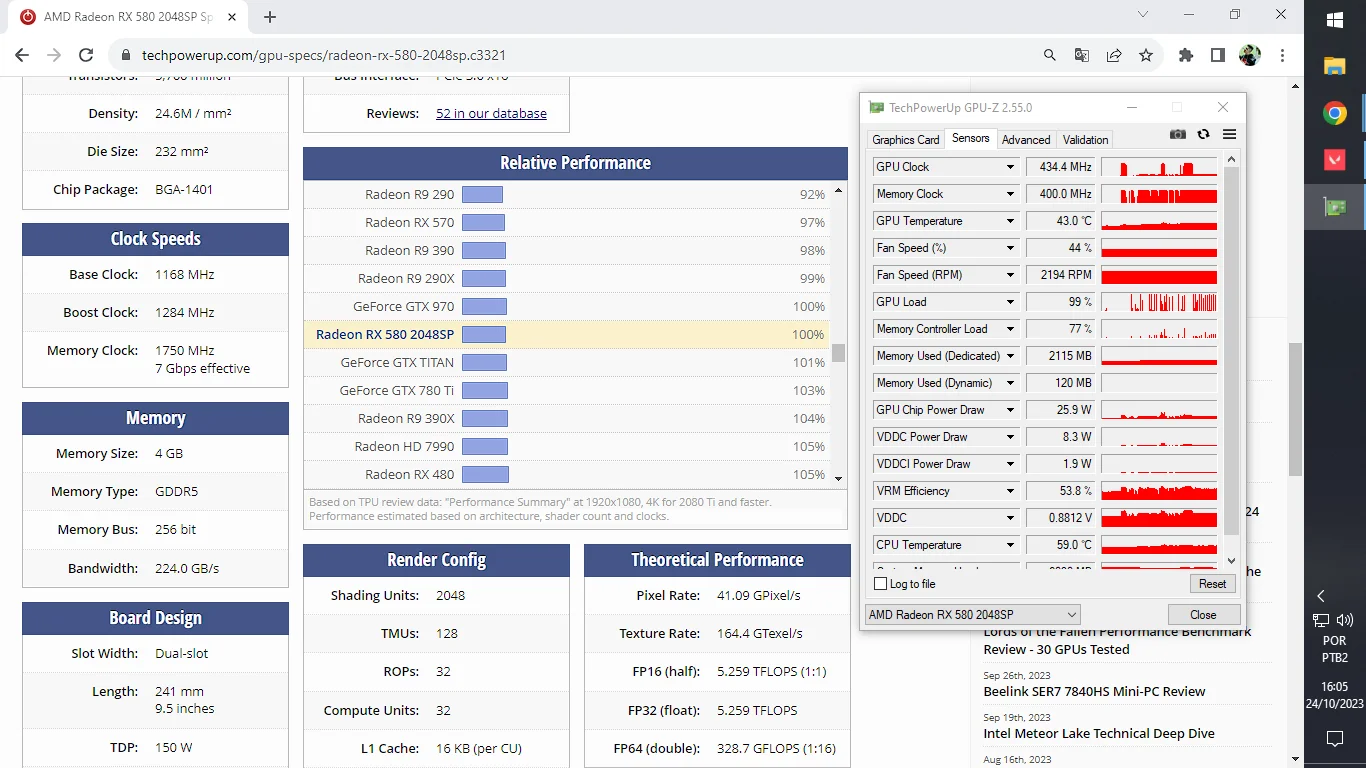This screenshot has width=1366, height=768.
Task: Open the translate page icon
Action: click(1082, 56)
